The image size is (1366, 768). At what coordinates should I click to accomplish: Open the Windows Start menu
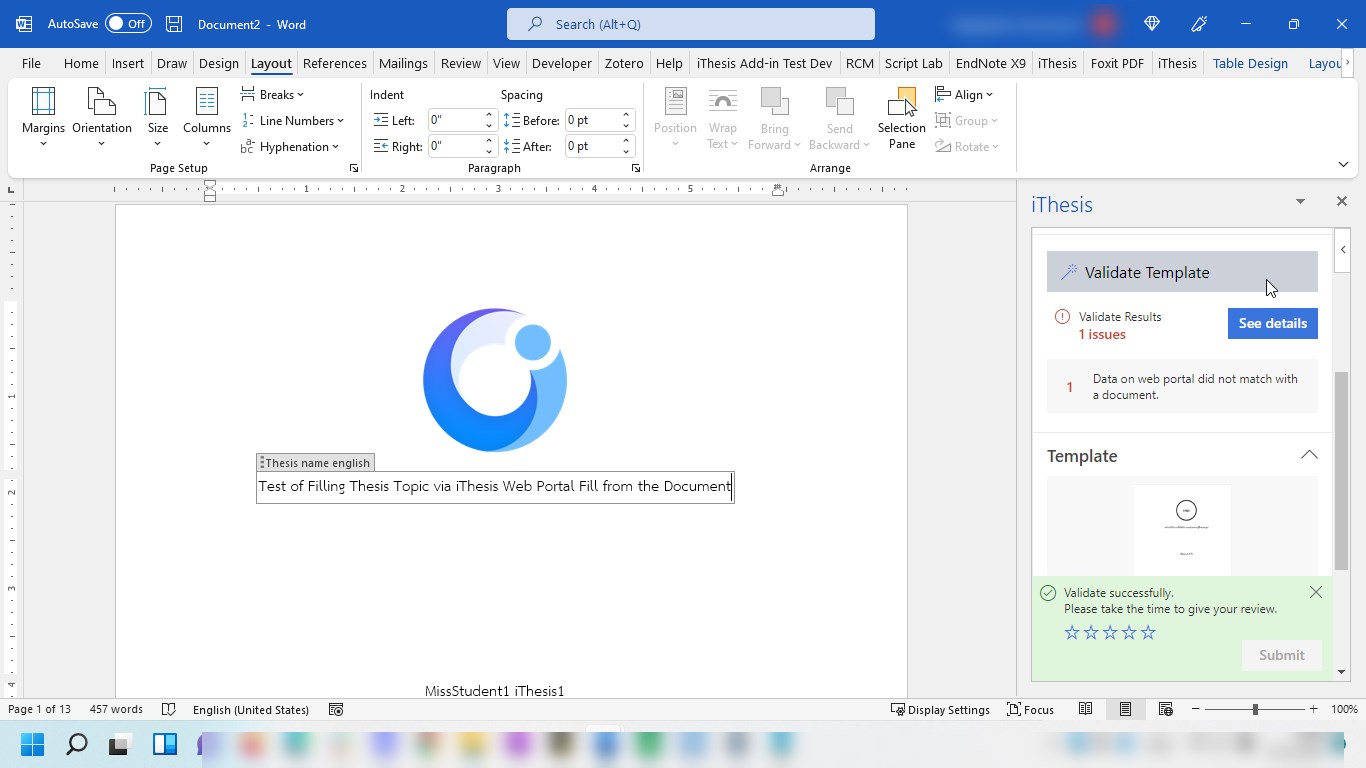[x=32, y=744]
